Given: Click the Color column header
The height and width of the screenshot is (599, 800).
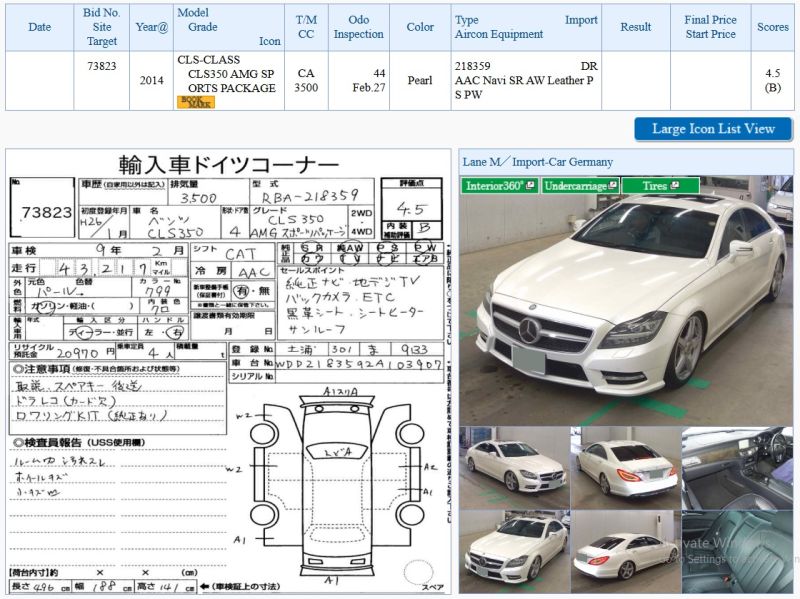Looking at the screenshot, I should click(420, 27).
